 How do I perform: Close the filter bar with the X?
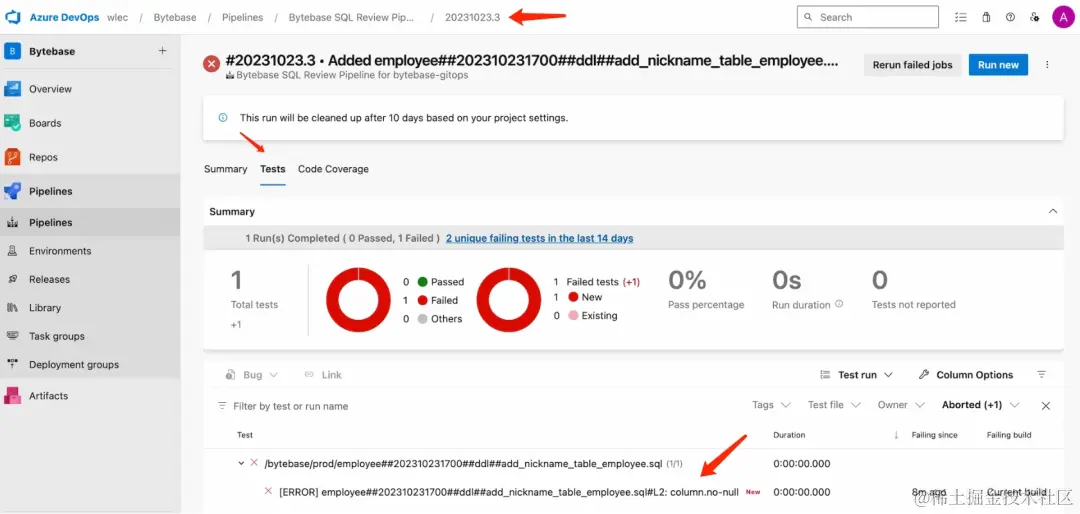click(x=1046, y=406)
